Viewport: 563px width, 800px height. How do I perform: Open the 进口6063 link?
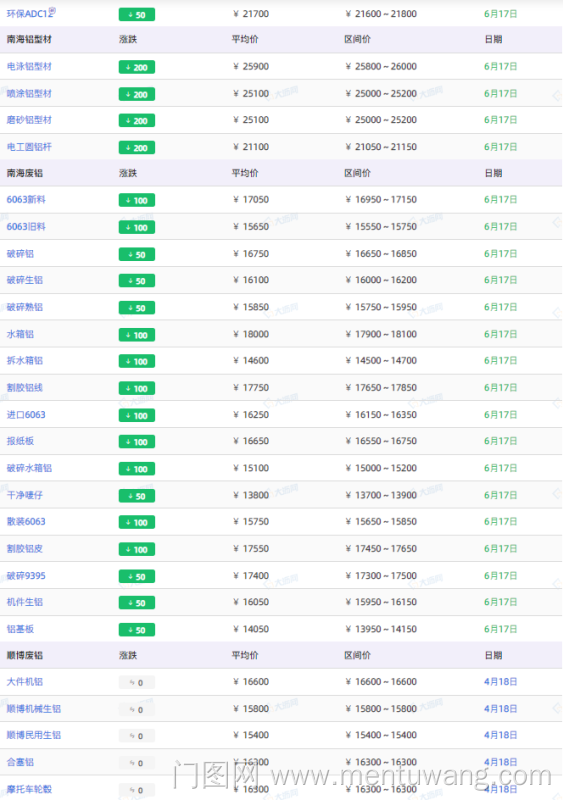point(26,415)
